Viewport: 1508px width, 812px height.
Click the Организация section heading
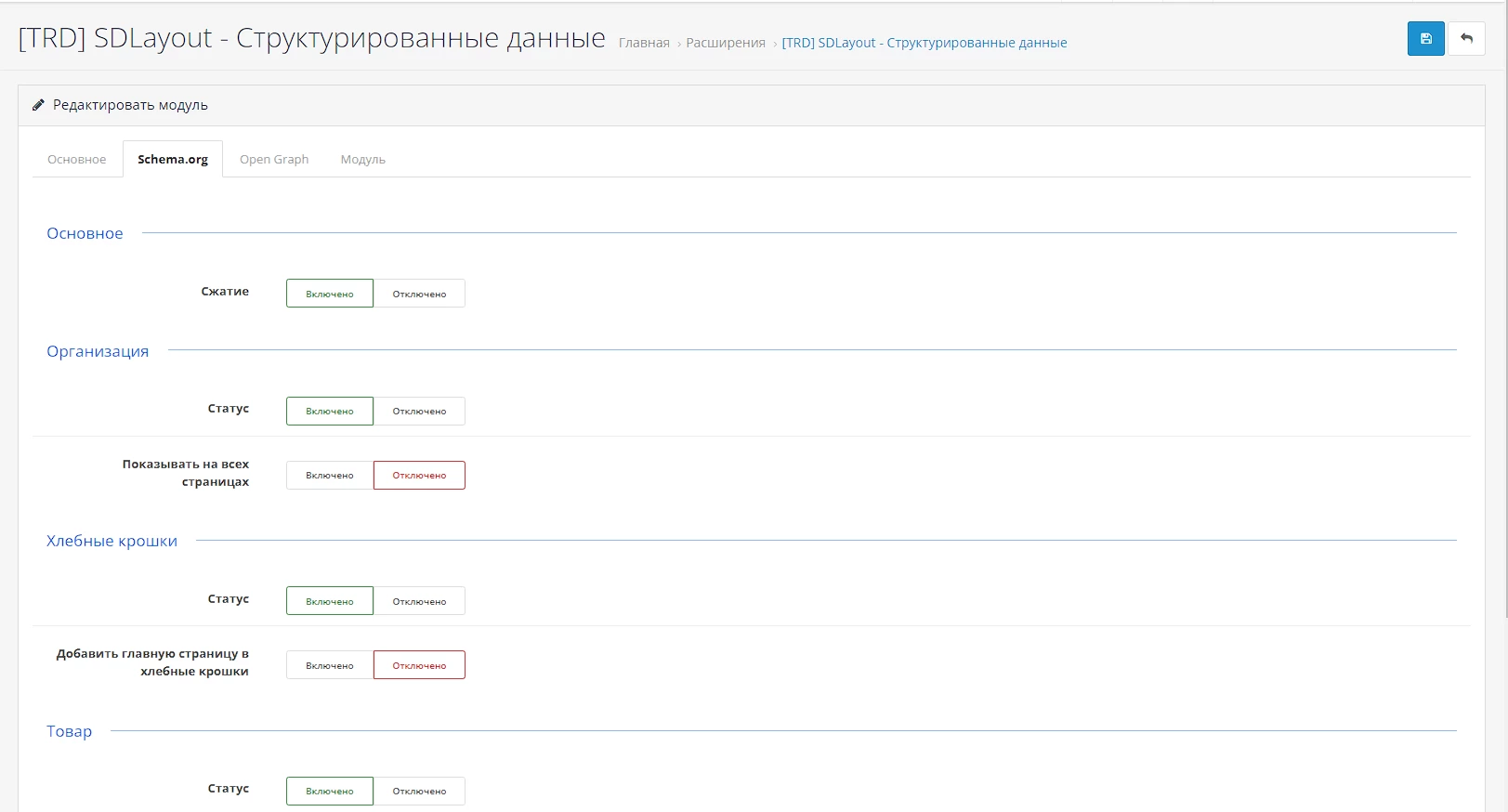click(98, 351)
